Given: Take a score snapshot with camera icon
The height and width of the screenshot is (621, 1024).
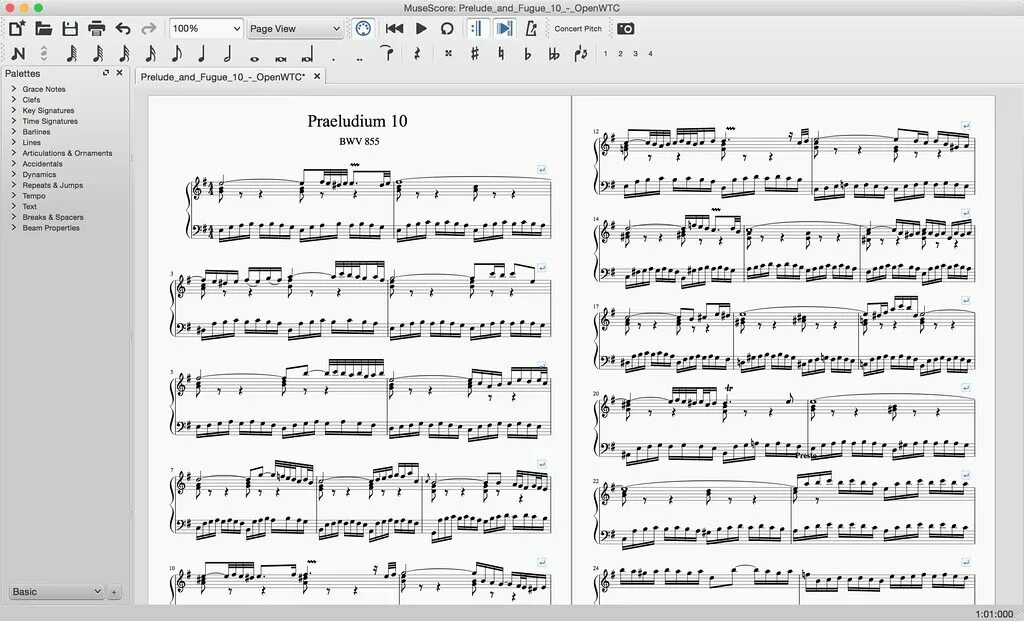Looking at the screenshot, I should coord(626,28).
